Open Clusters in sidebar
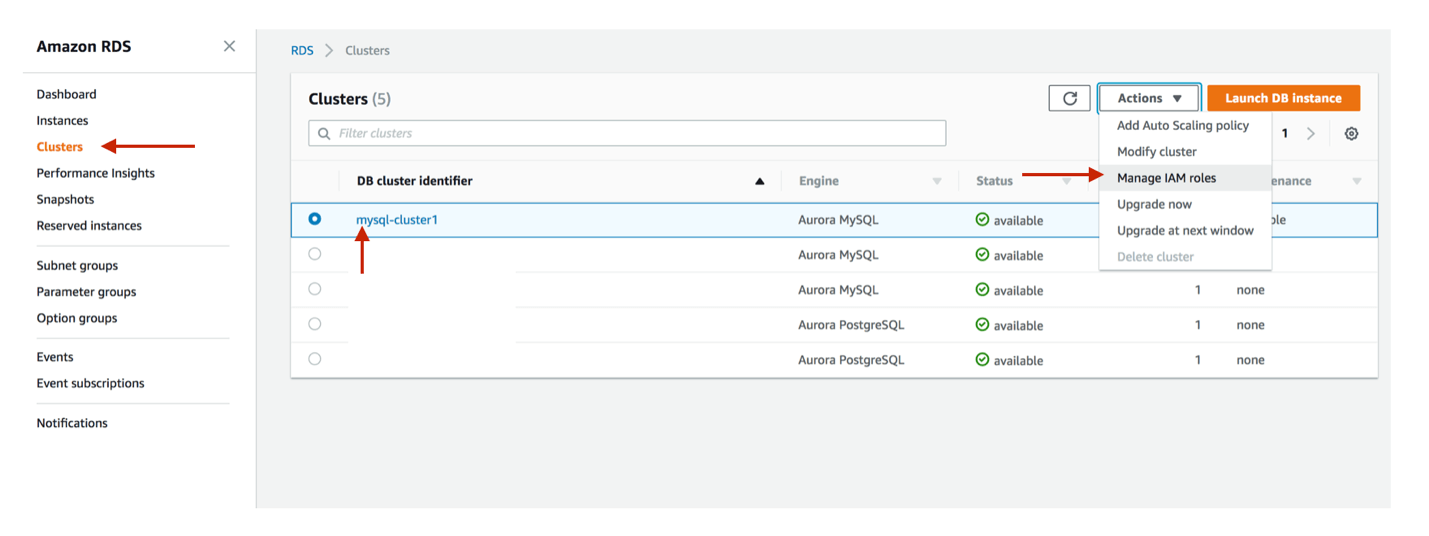1429x536 pixels. coord(60,146)
